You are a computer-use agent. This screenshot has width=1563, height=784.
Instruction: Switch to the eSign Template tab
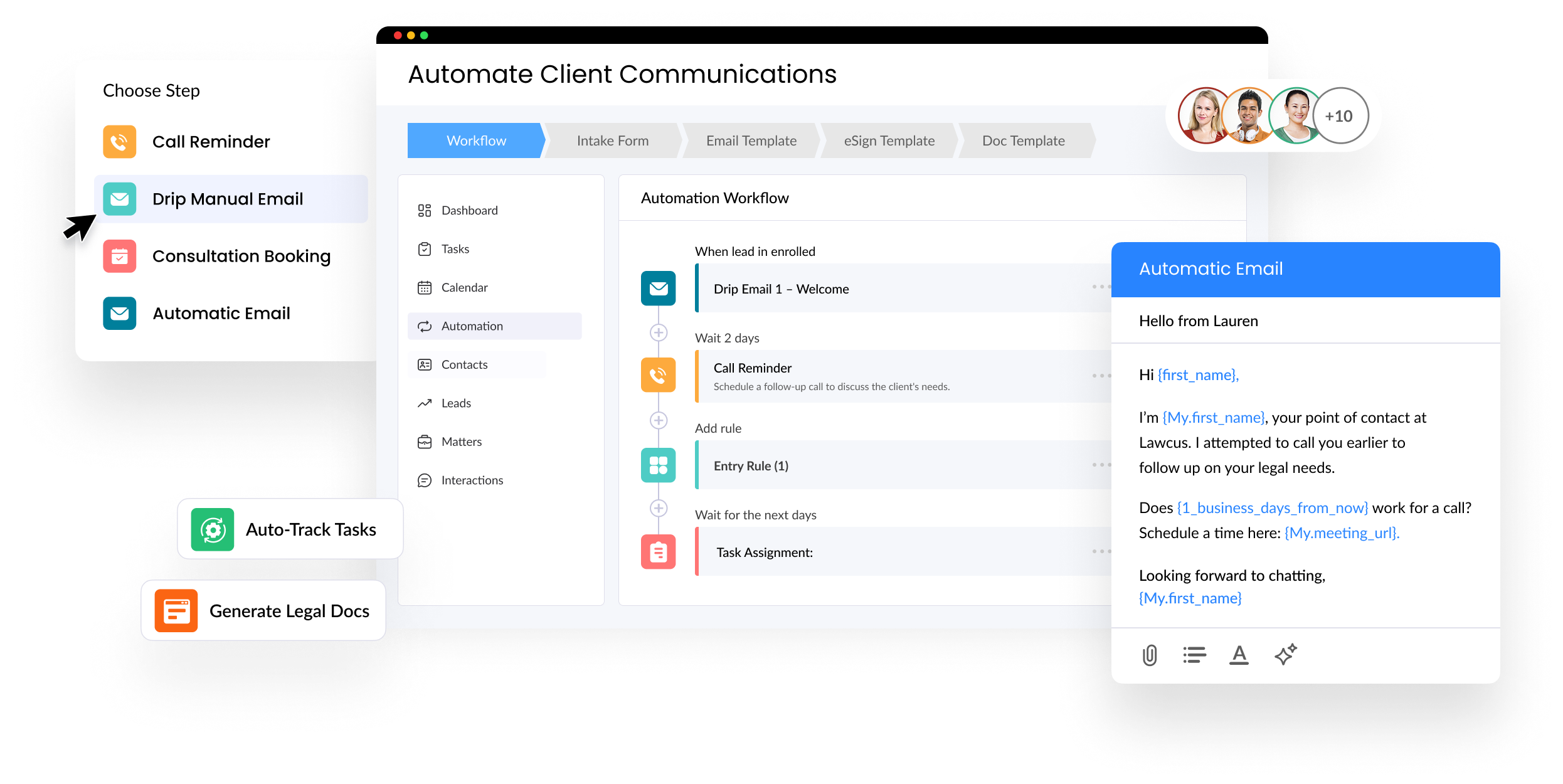[x=889, y=140]
